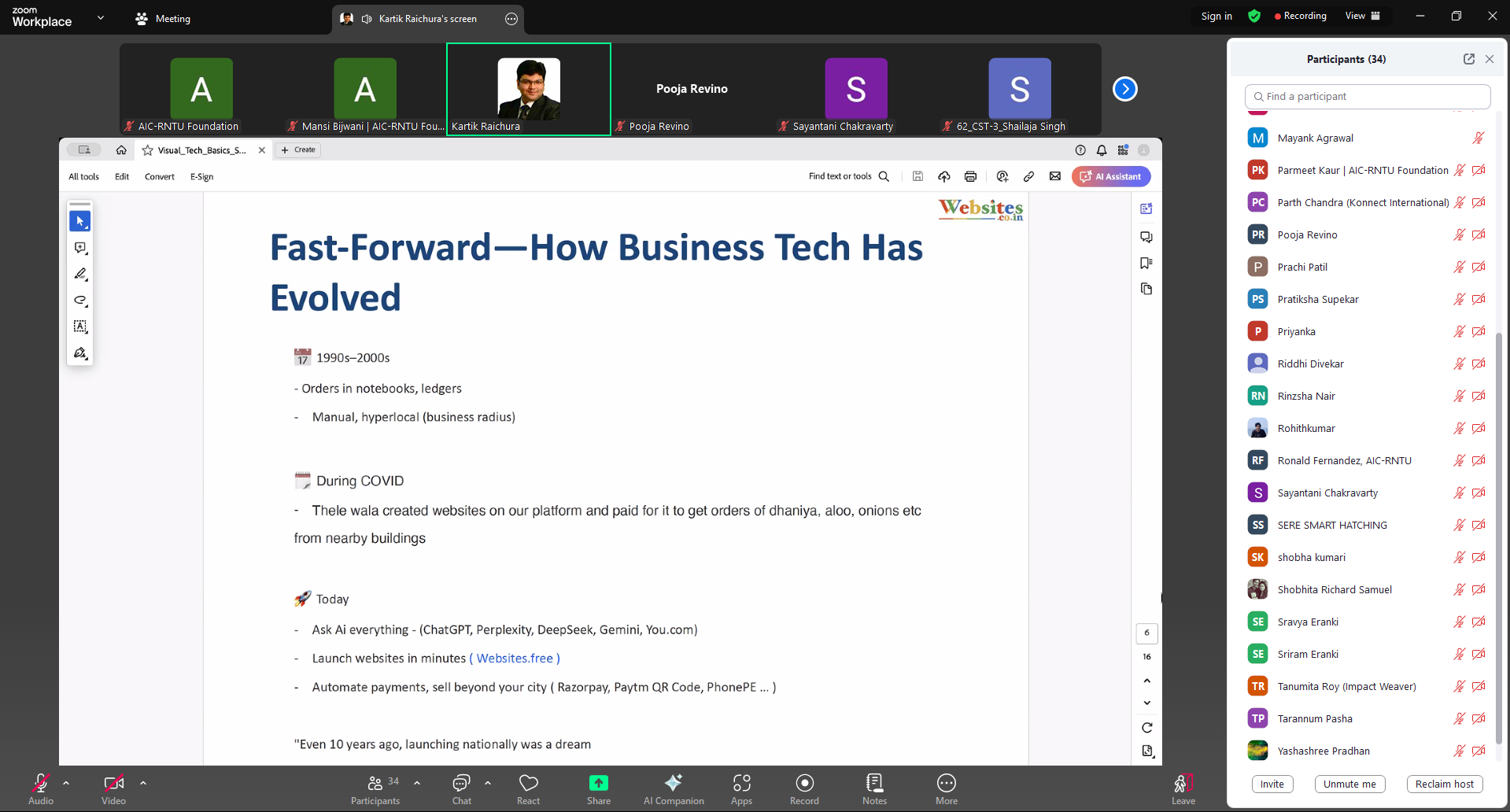
Task: Click Priyanka's muted mic icon
Action: point(1459,331)
